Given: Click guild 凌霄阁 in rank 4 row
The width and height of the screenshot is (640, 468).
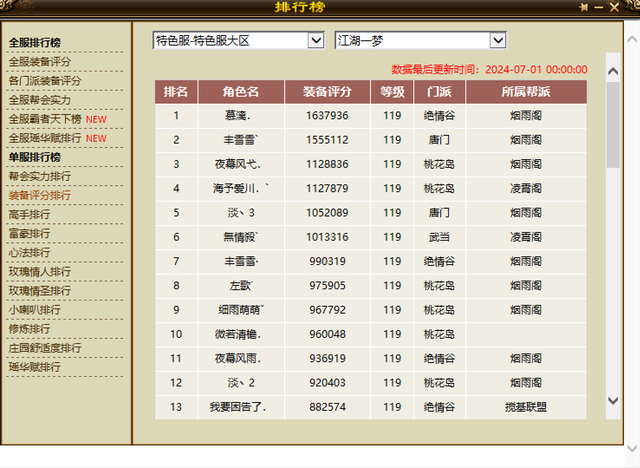Looking at the screenshot, I should point(526,189).
